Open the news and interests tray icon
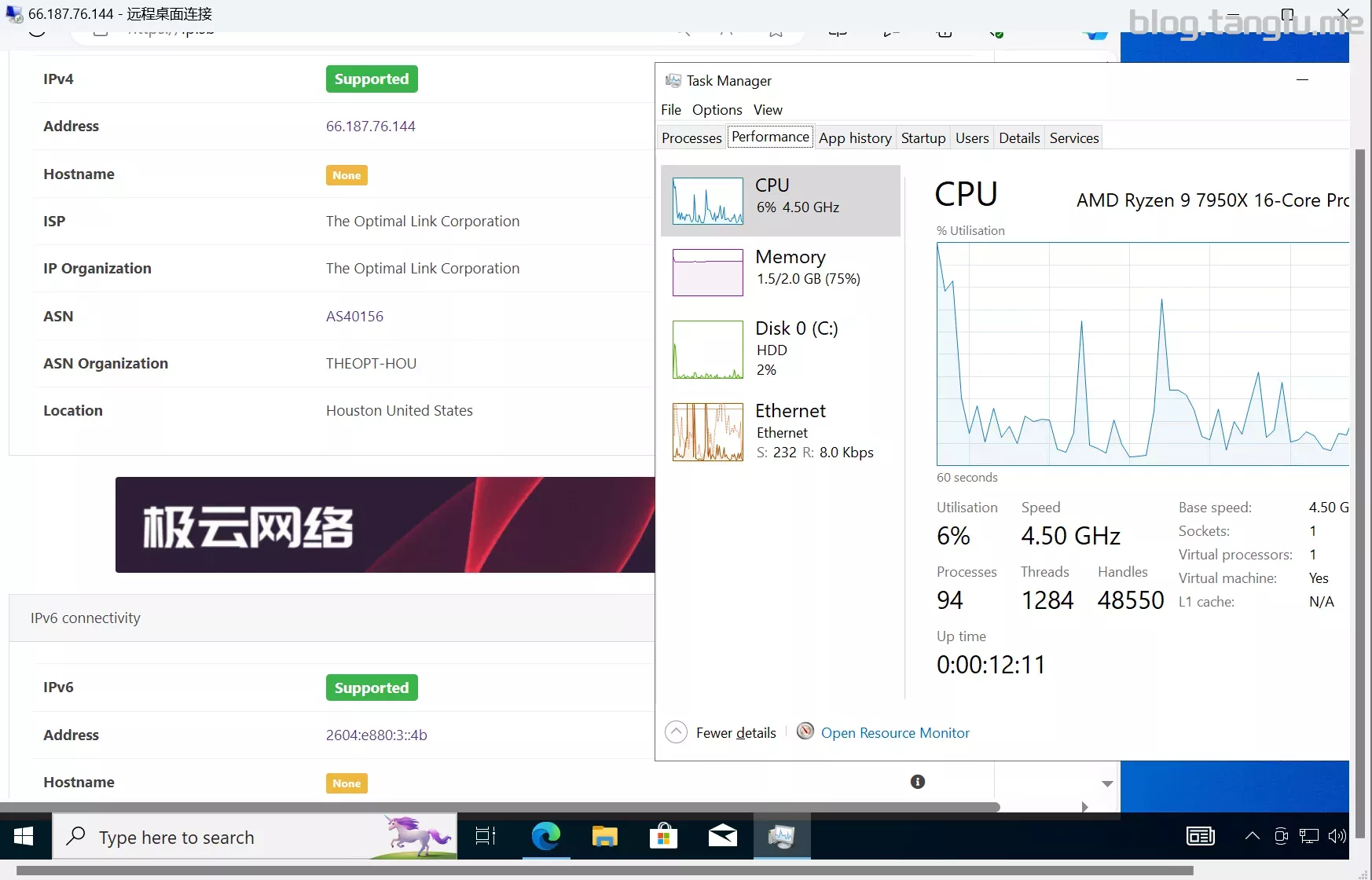The width and height of the screenshot is (1372, 880). pyautogui.click(x=1200, y=836)
